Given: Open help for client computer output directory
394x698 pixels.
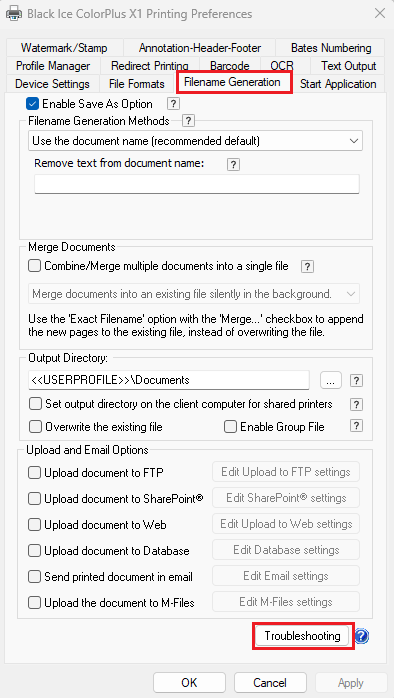Looking at the screenshot, I should click(356, 405).
